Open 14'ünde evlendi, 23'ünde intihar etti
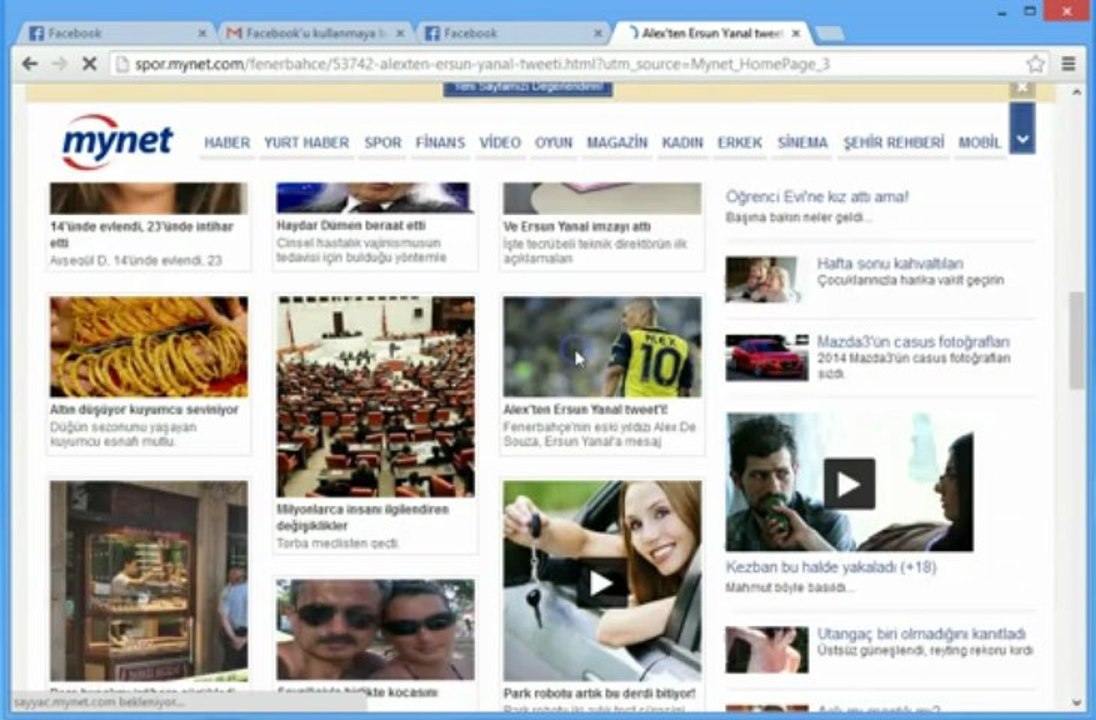1096x720 pixels. click(x=142, y=234)
